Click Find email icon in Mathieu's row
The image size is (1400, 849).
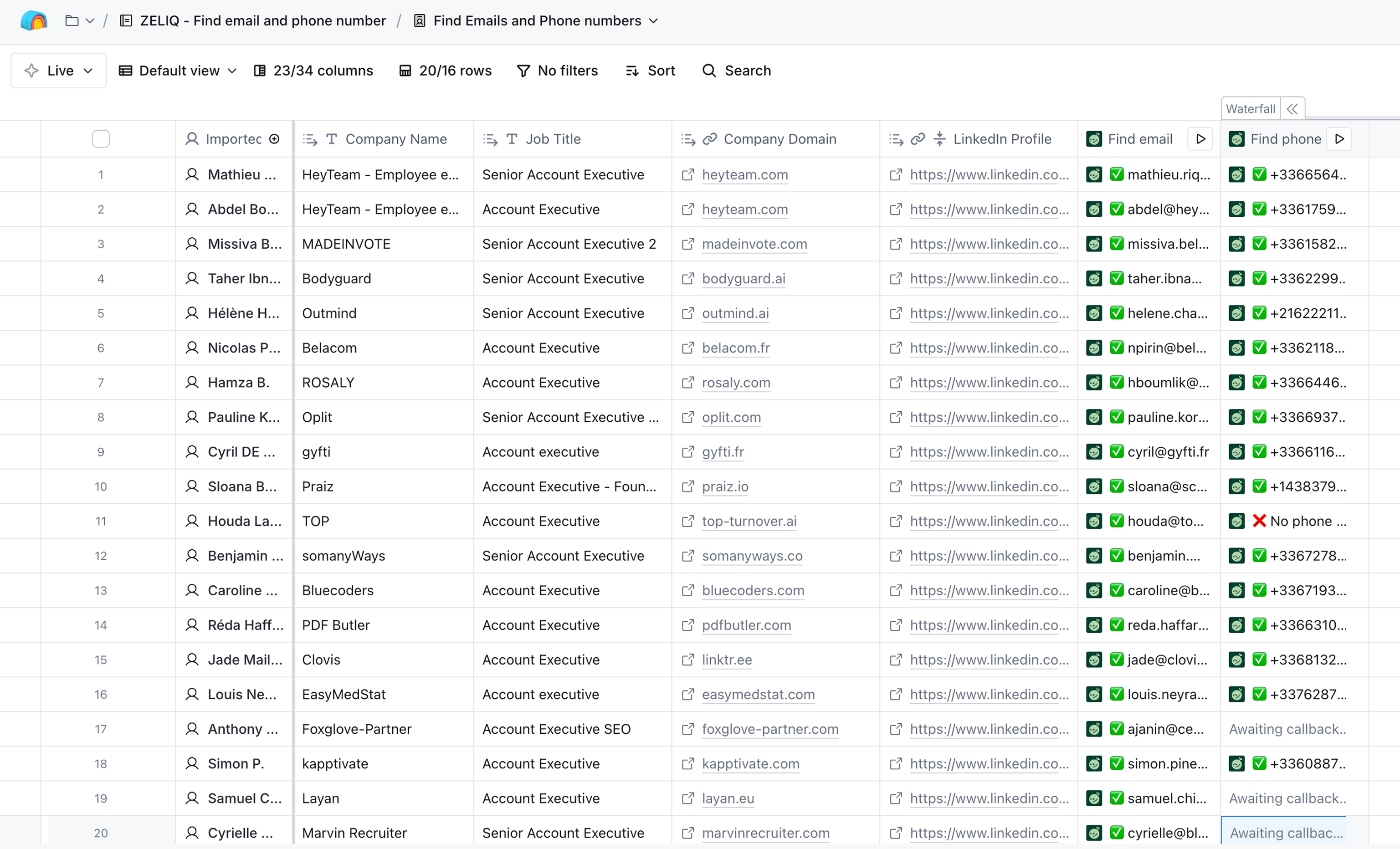(1094, 175)
